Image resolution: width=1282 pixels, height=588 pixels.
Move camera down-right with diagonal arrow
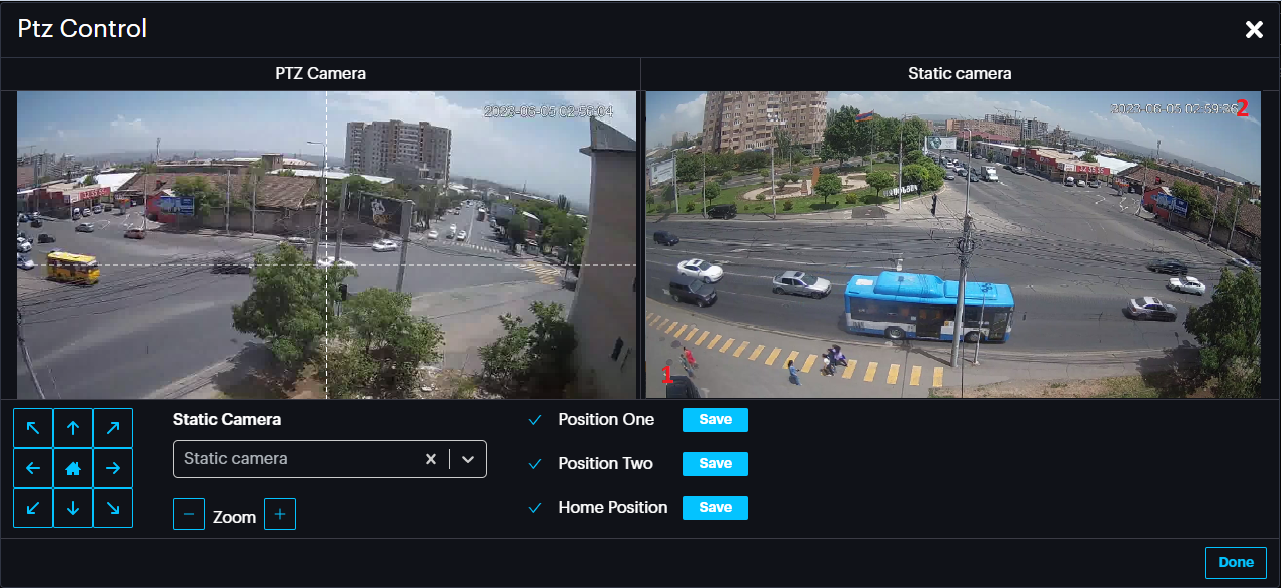[x=113, y=508]
